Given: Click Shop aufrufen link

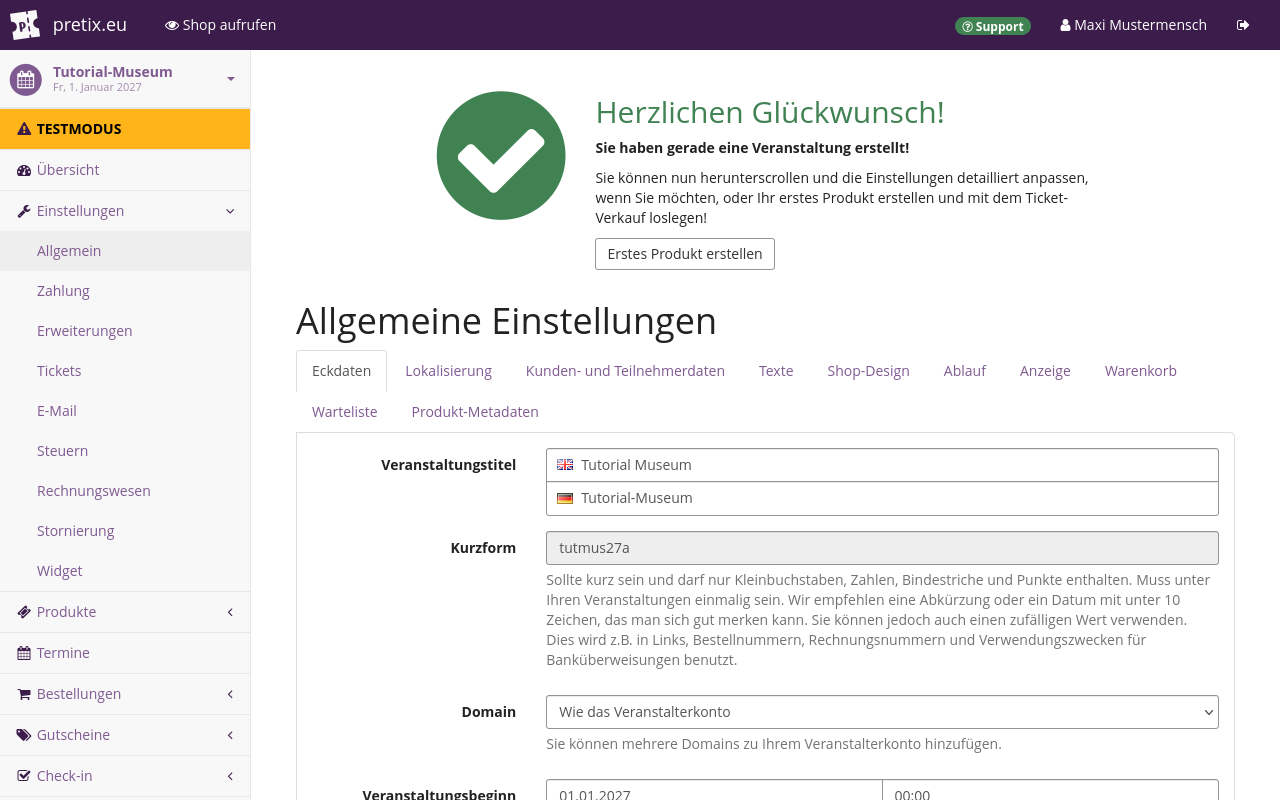Looking at the screenshot, I should point(220,25).
